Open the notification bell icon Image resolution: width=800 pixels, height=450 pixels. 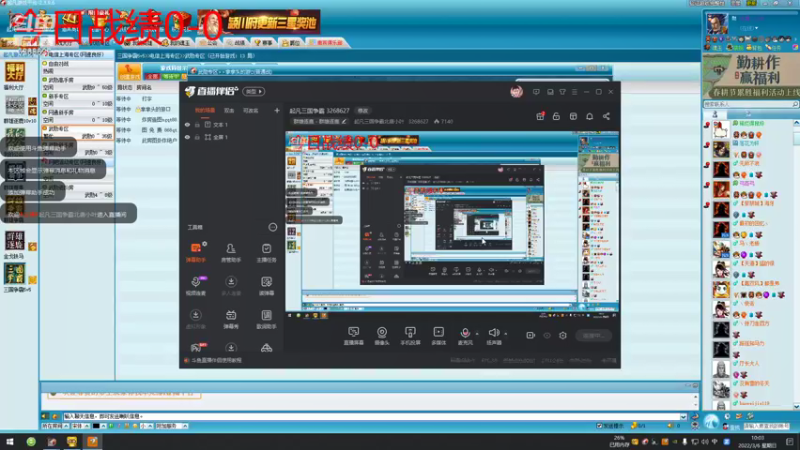tap(589, 116)
